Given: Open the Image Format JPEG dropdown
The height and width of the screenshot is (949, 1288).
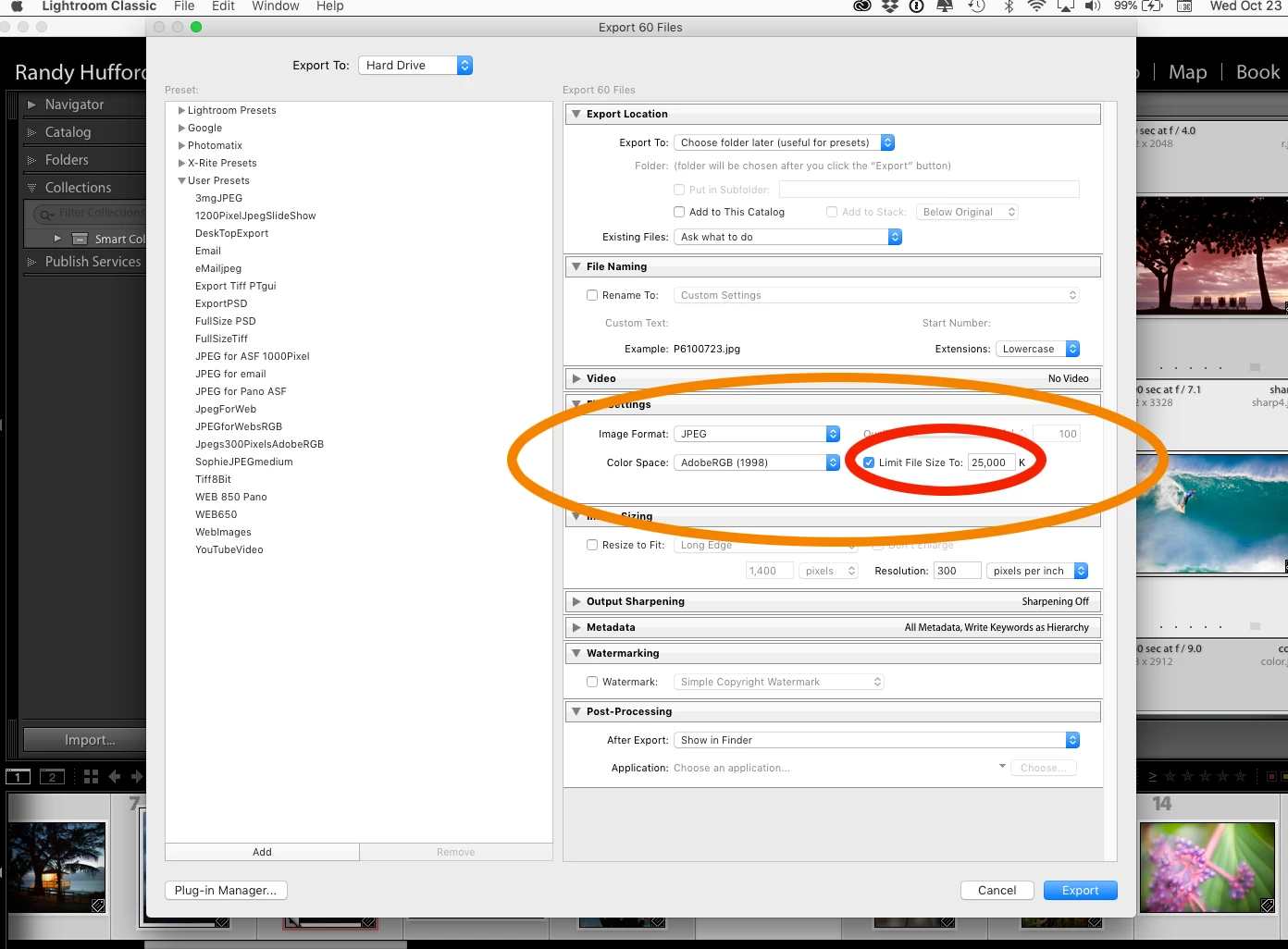Looking at the screenshot, I should point(757,434).
